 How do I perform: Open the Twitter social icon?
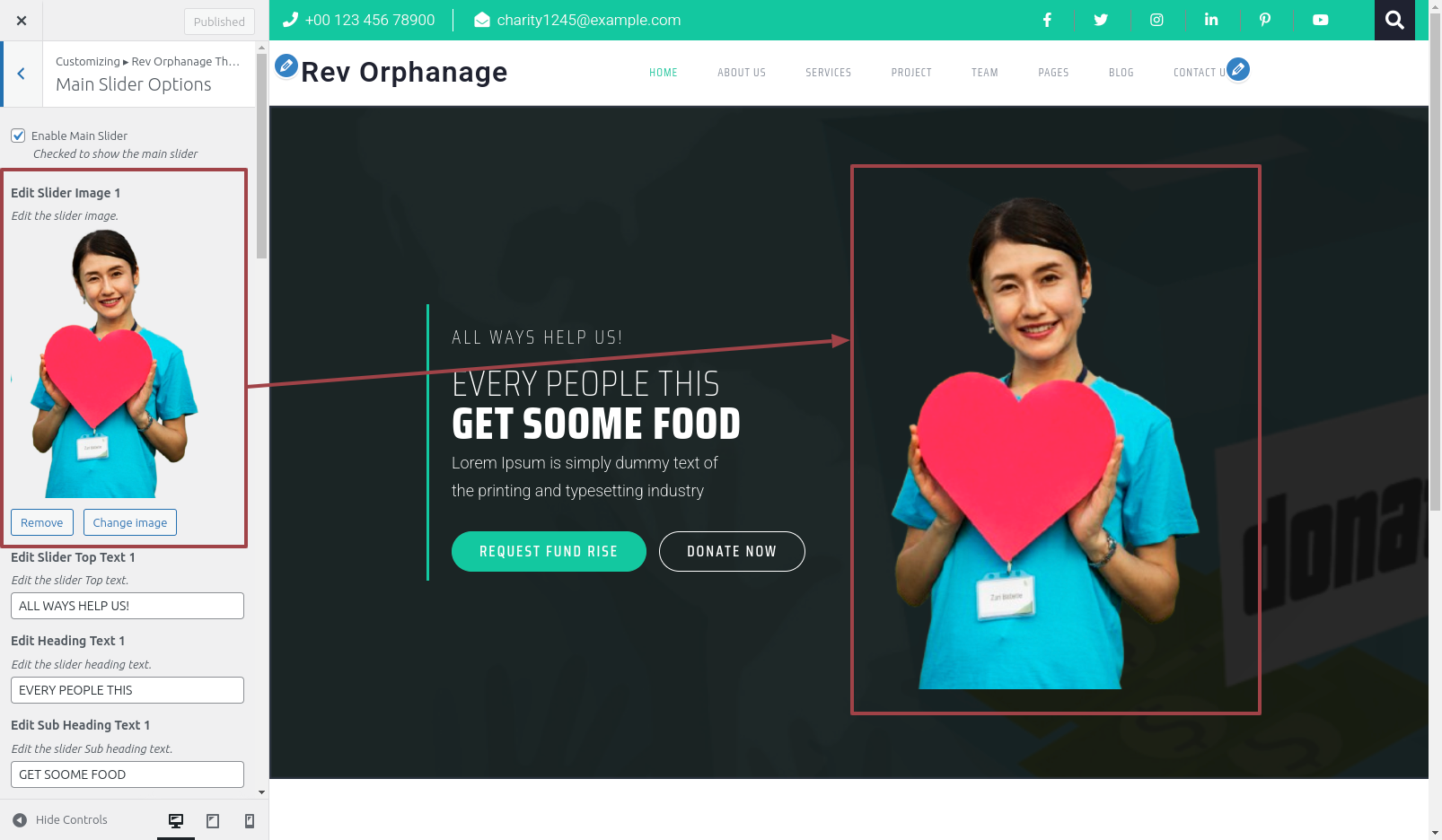1101,20
